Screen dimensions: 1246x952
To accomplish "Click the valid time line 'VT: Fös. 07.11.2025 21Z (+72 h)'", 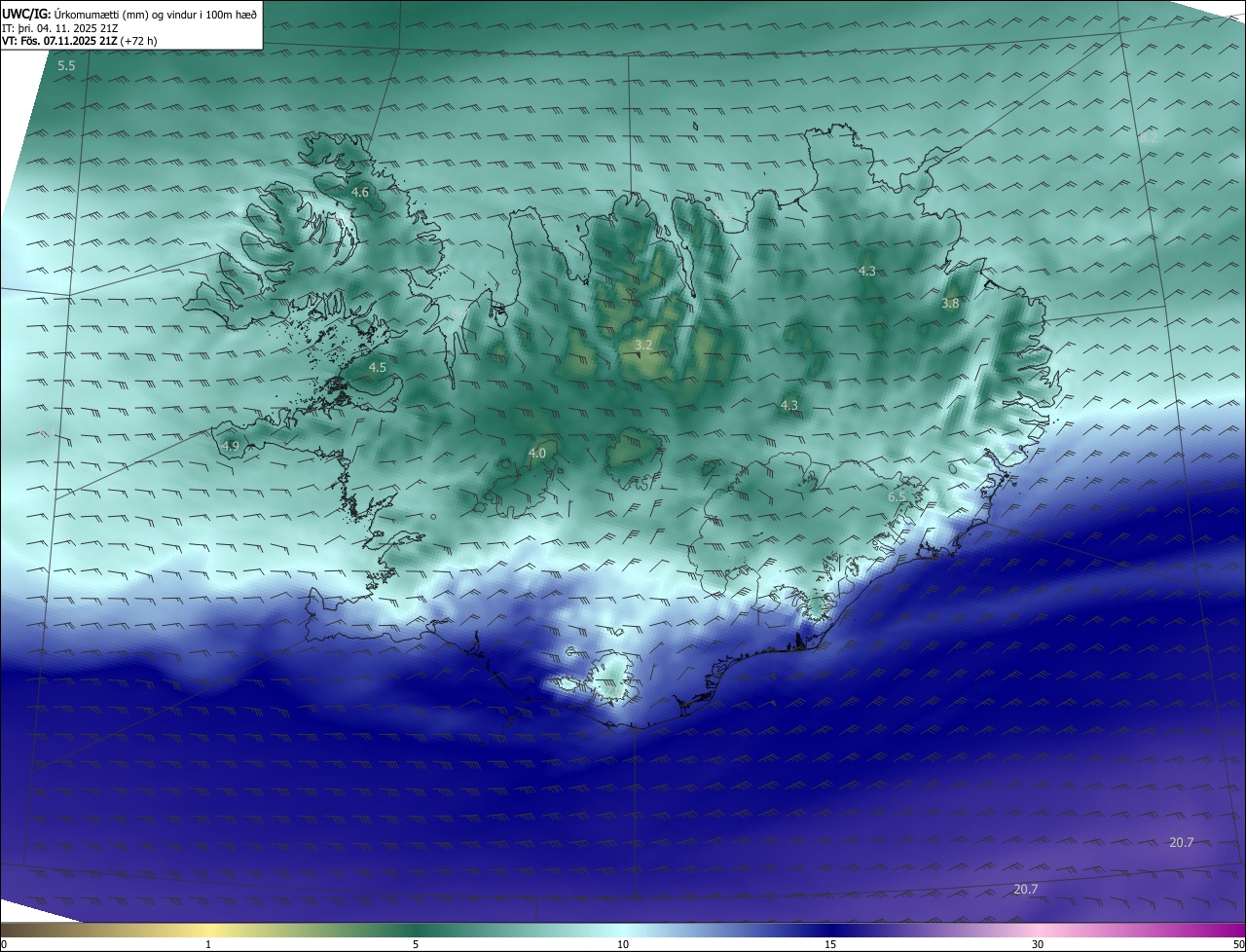I will [x=79, y=40].
